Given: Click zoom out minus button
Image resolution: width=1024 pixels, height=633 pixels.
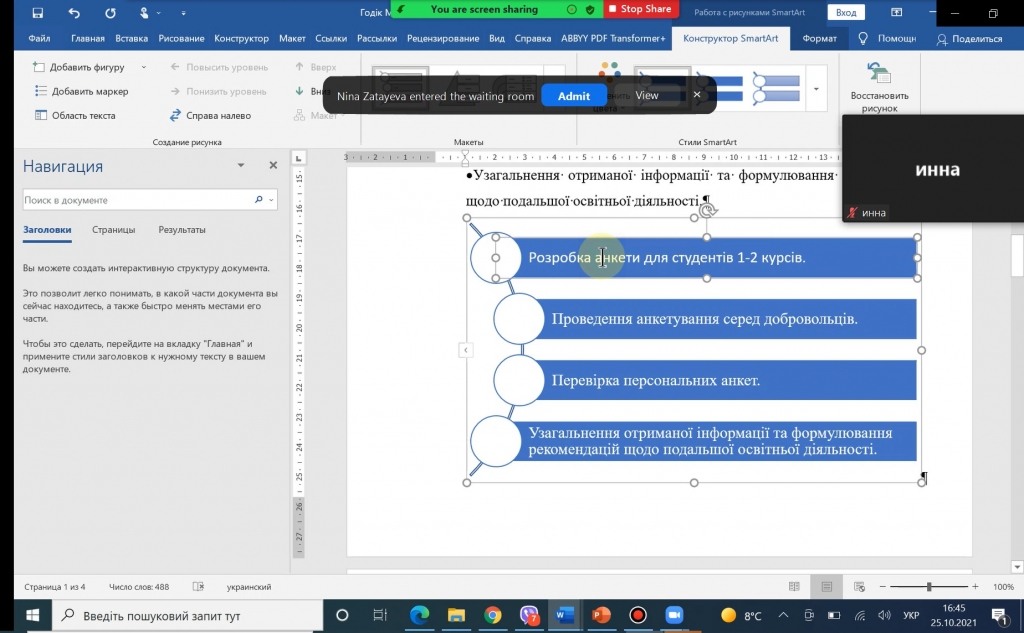Looking at the screenshot, I should 882,587.
